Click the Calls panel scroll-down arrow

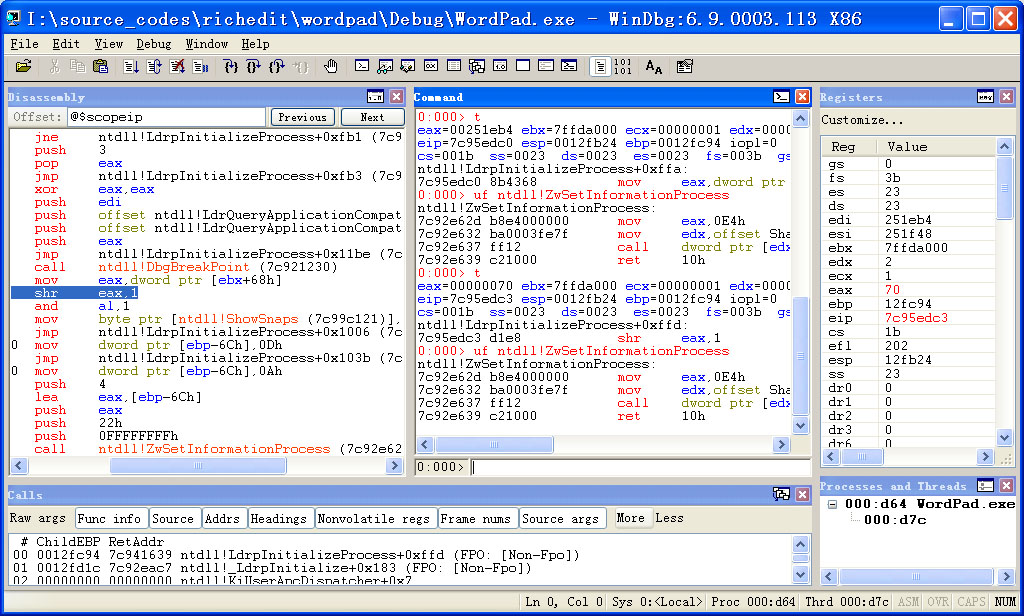[x=801, y=575]
